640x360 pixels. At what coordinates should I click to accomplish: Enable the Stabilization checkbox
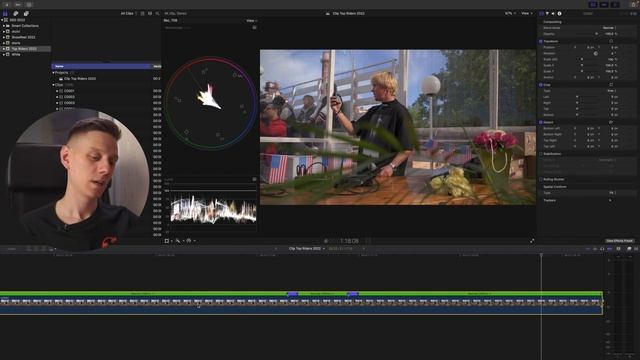[541, 154]
